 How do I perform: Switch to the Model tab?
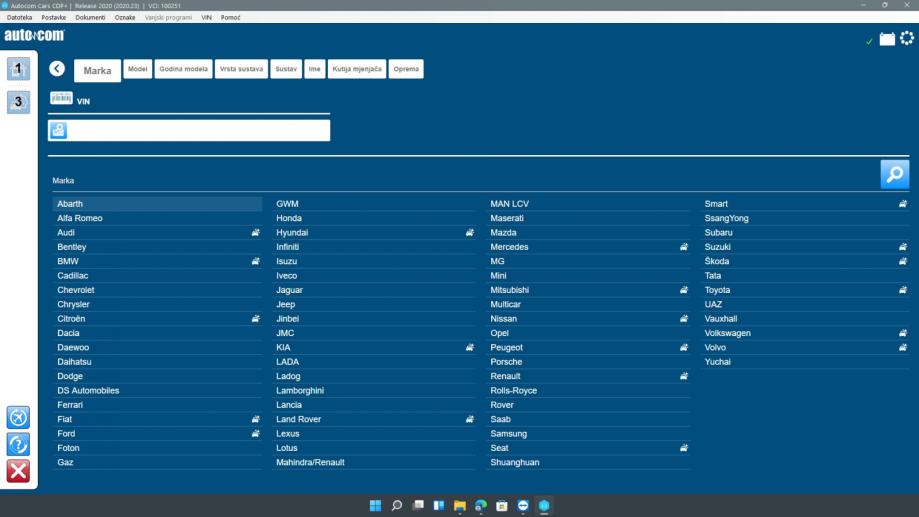(138, 69)
